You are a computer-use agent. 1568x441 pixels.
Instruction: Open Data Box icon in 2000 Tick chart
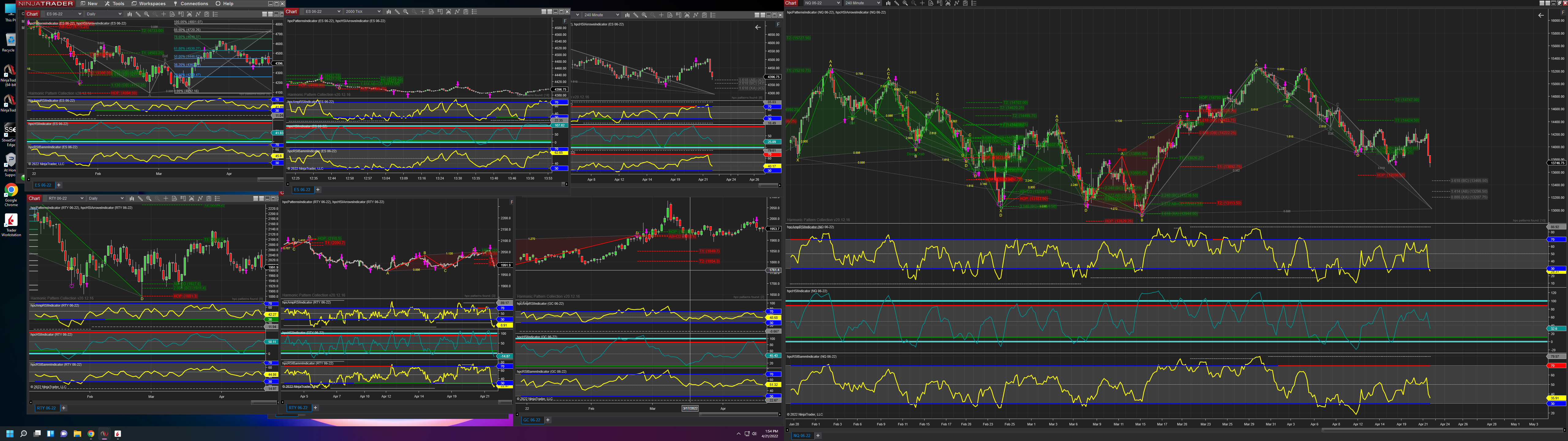[432, 12]
